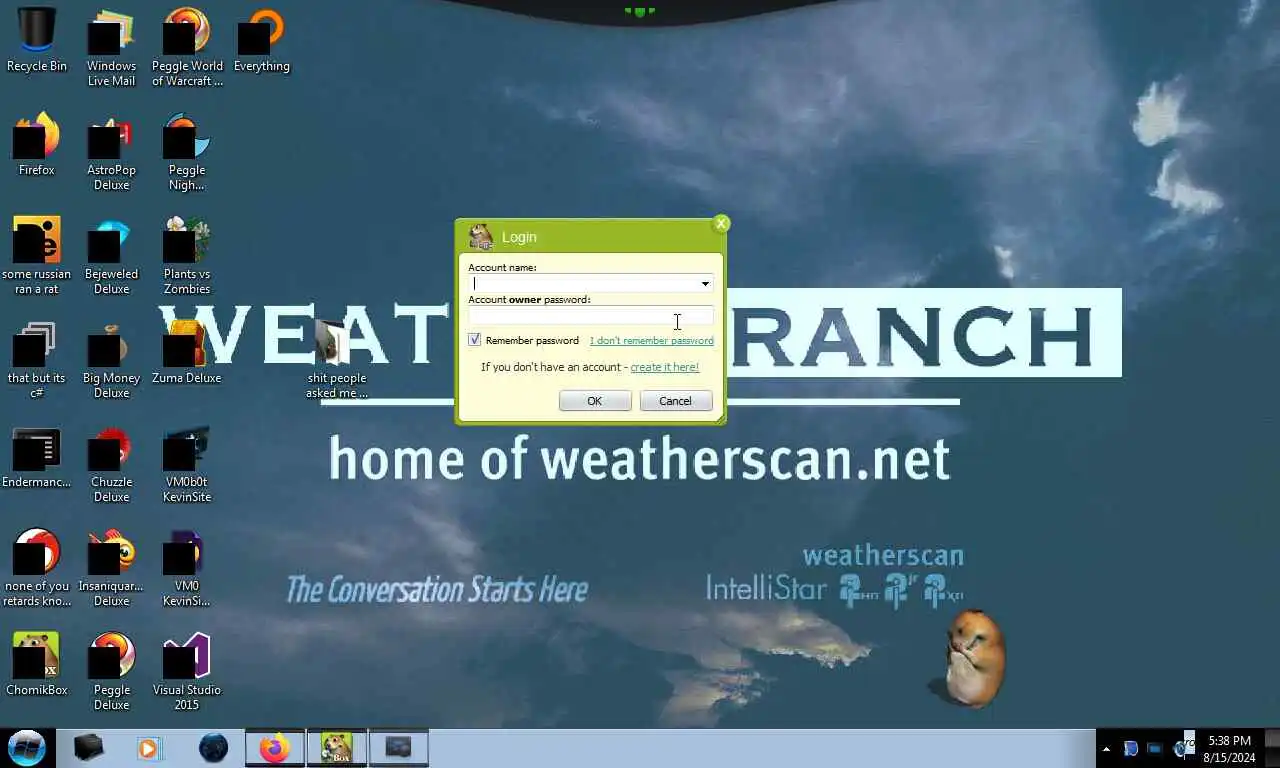Image resolution: width=1280 pixels, height=768 pixels.
Task: Switch to Firefox in the taskbar
Action: [275, 747]
